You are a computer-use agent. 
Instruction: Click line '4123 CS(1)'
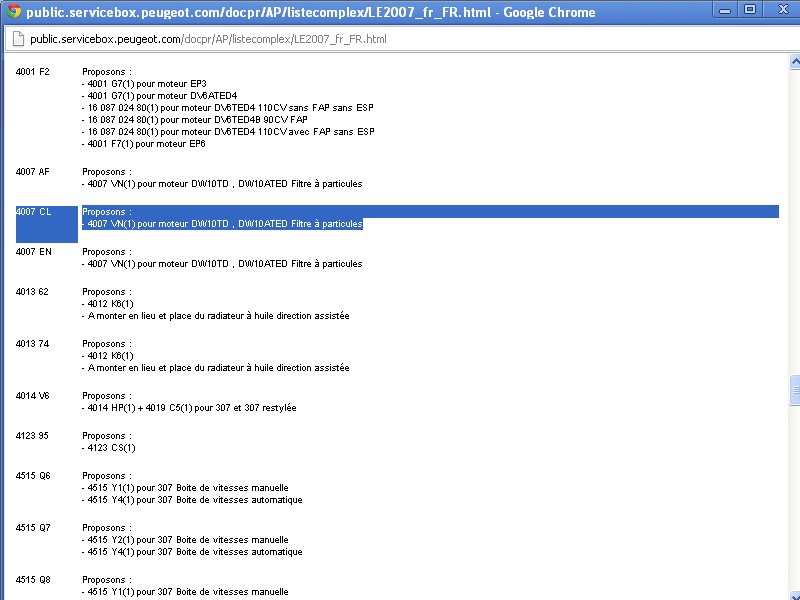[109, 448]
